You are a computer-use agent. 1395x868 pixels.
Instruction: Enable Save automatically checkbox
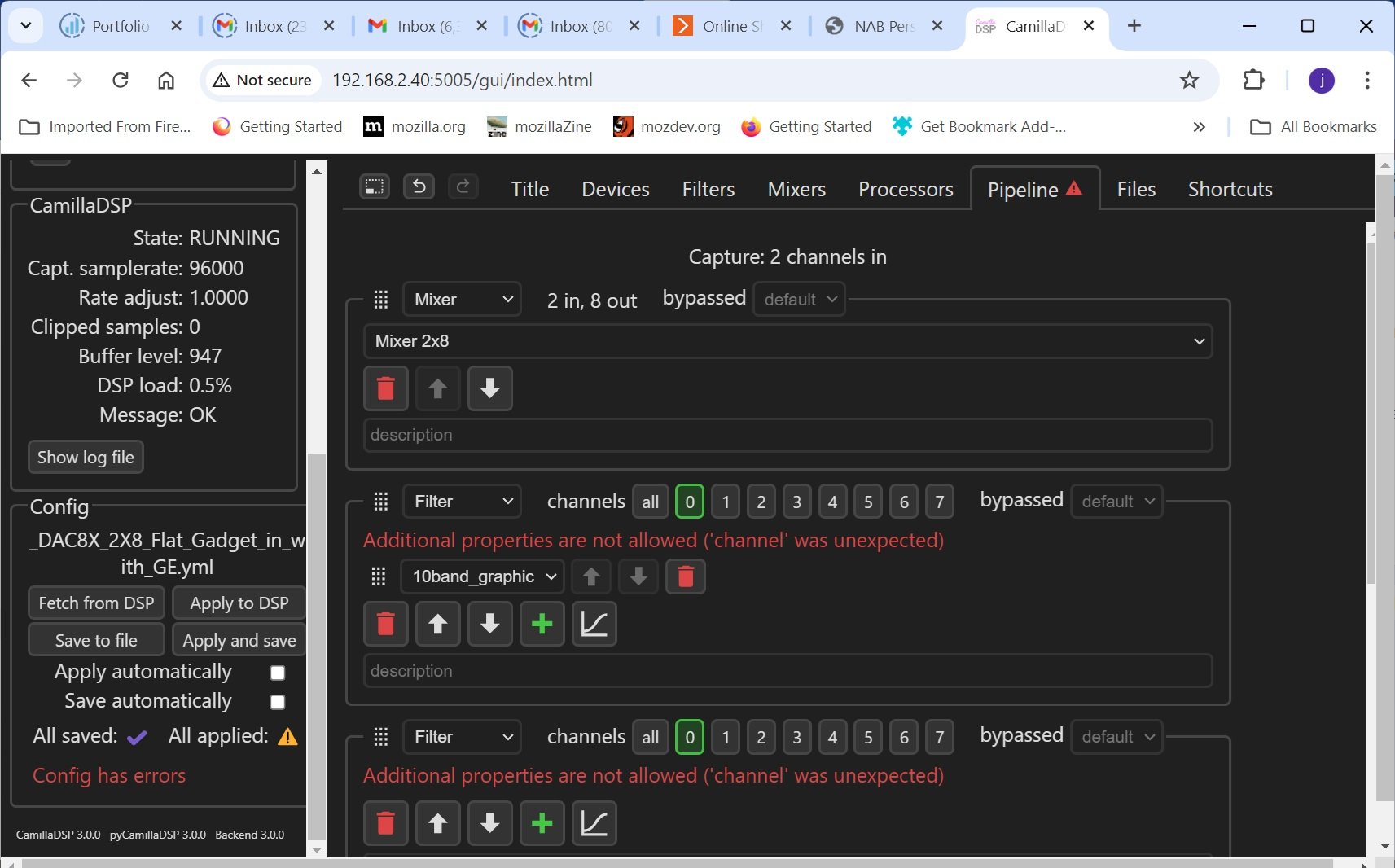tap(278, 702)
